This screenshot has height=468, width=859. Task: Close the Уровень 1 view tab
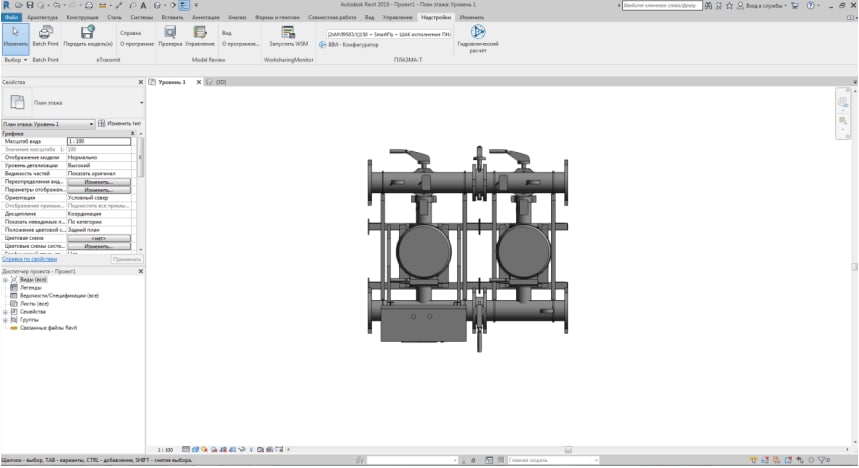coord(199,82)
